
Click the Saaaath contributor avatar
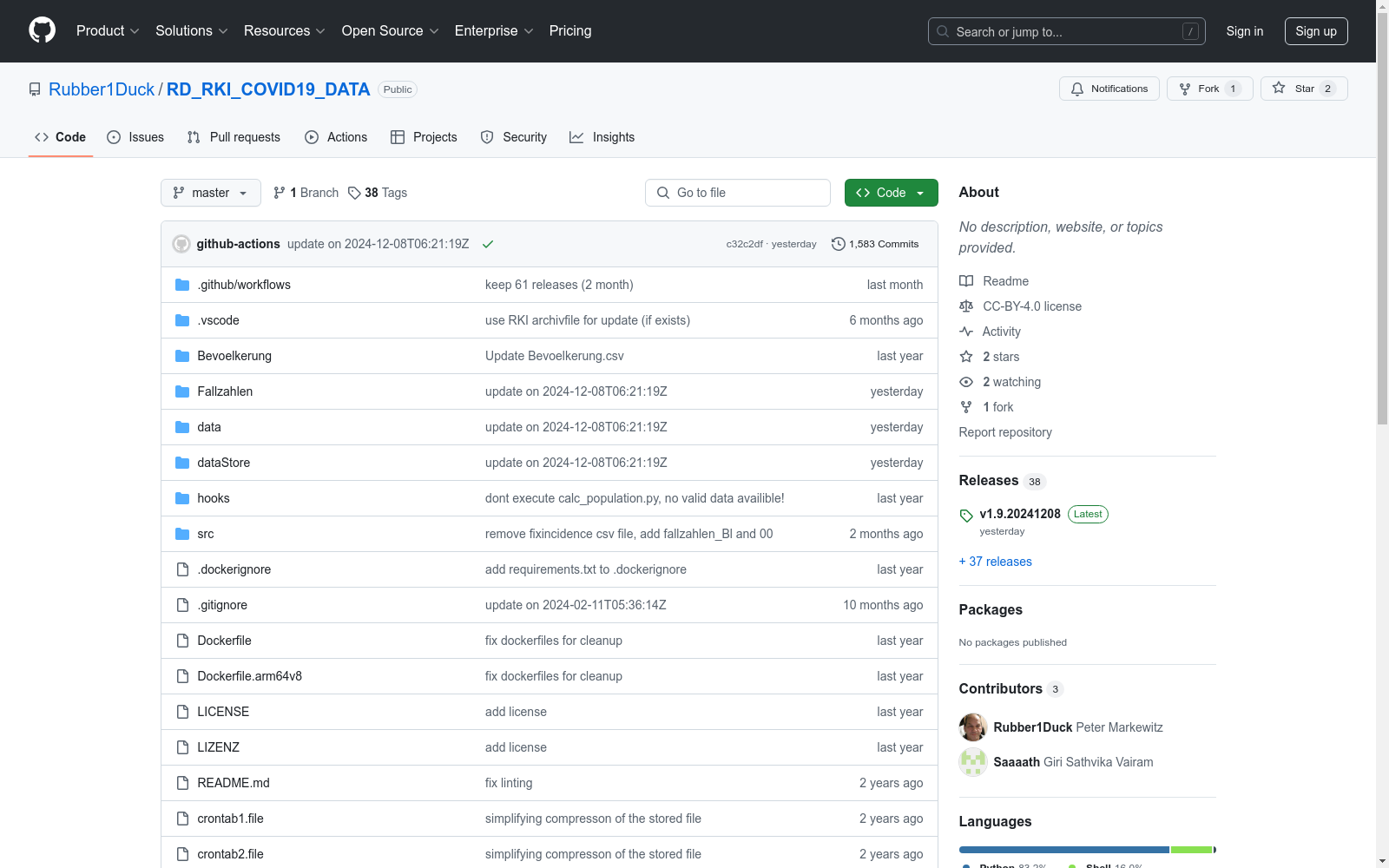click(973, 762)
